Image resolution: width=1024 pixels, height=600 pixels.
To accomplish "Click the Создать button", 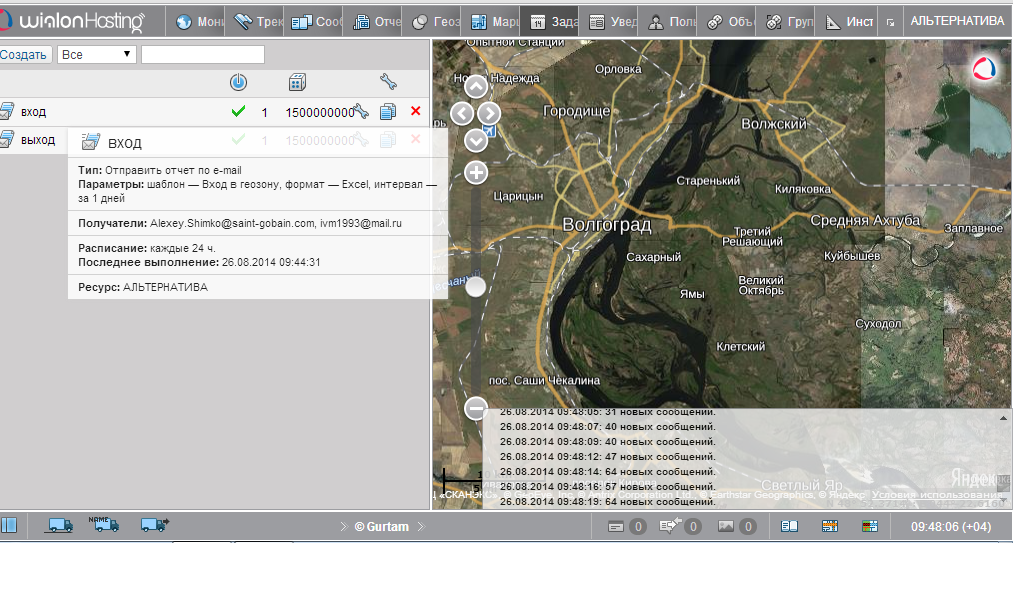I will click(x=24, y=54).
